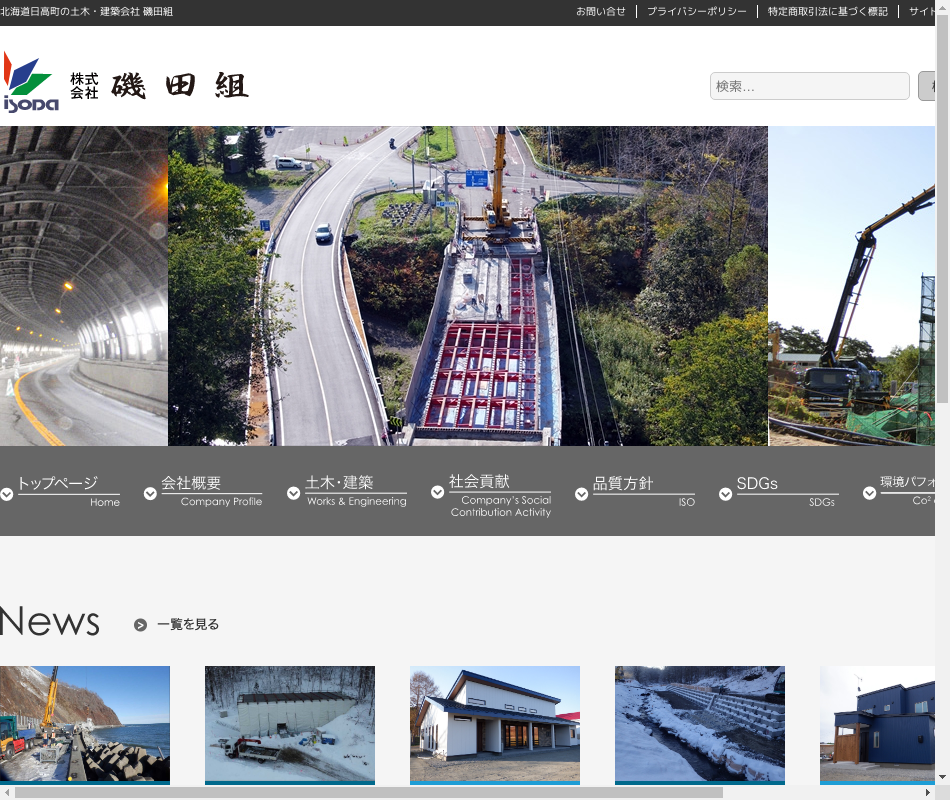Click the arrow icon beside 品質方針
Viewport: 950px width, 800px height.
tap(581, 494)
